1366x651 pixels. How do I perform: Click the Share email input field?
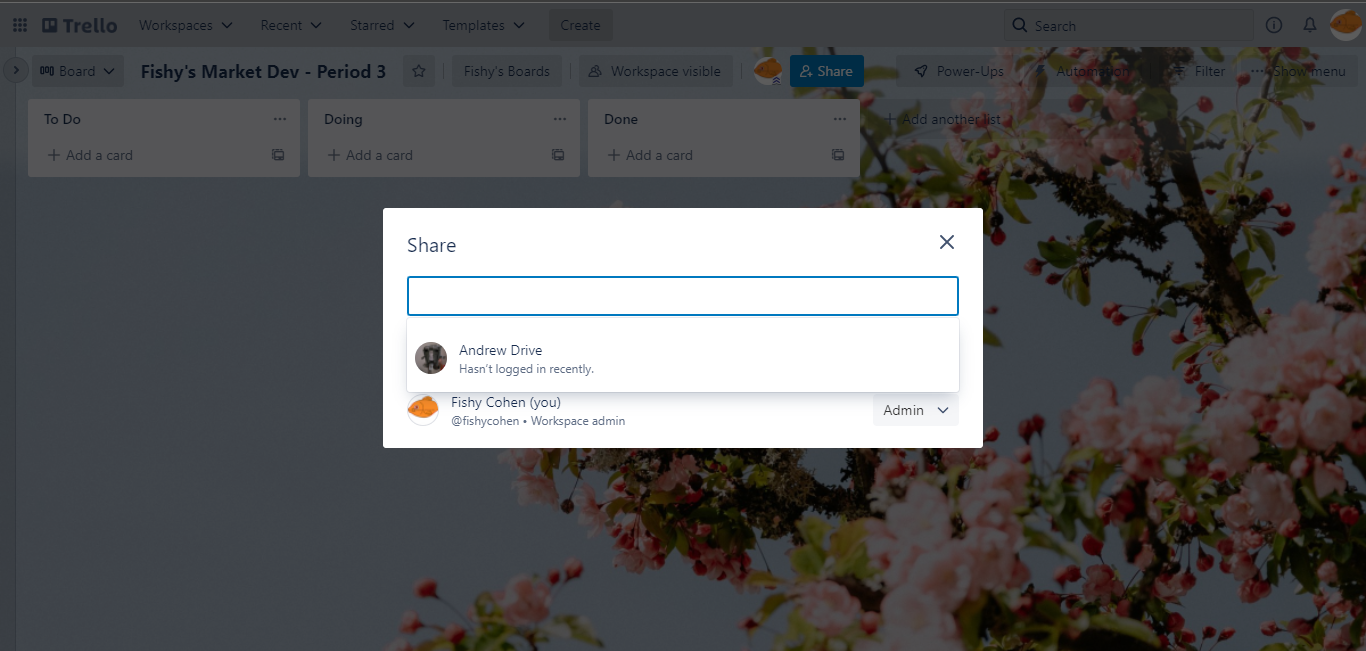[x=682, y=296]
